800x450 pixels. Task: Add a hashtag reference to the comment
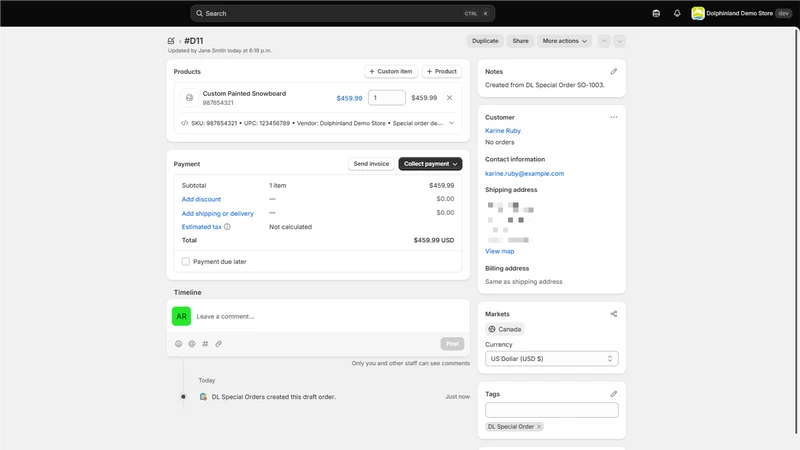tap(205, 344)
